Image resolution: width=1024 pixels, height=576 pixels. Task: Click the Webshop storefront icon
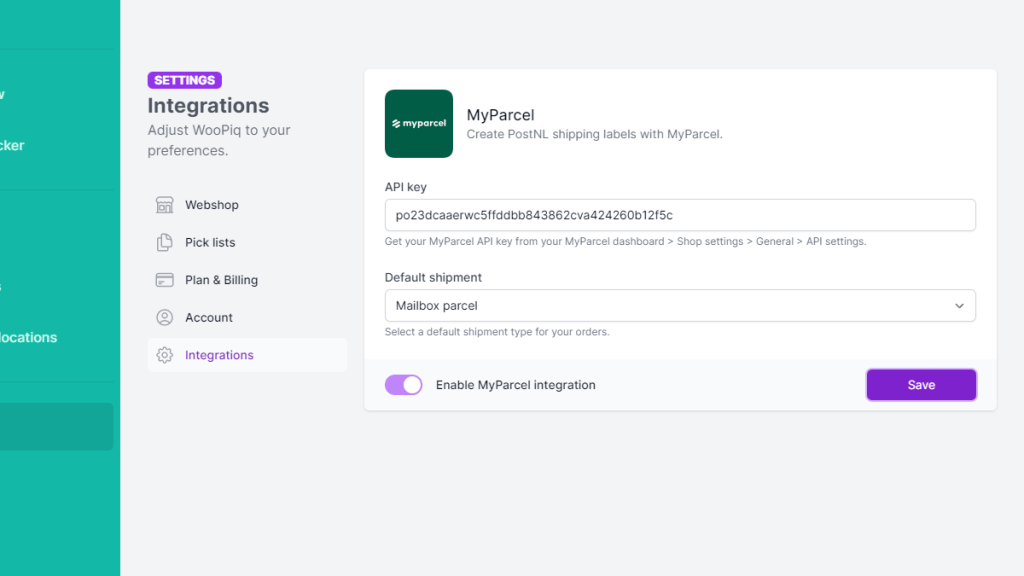[165, 205]
